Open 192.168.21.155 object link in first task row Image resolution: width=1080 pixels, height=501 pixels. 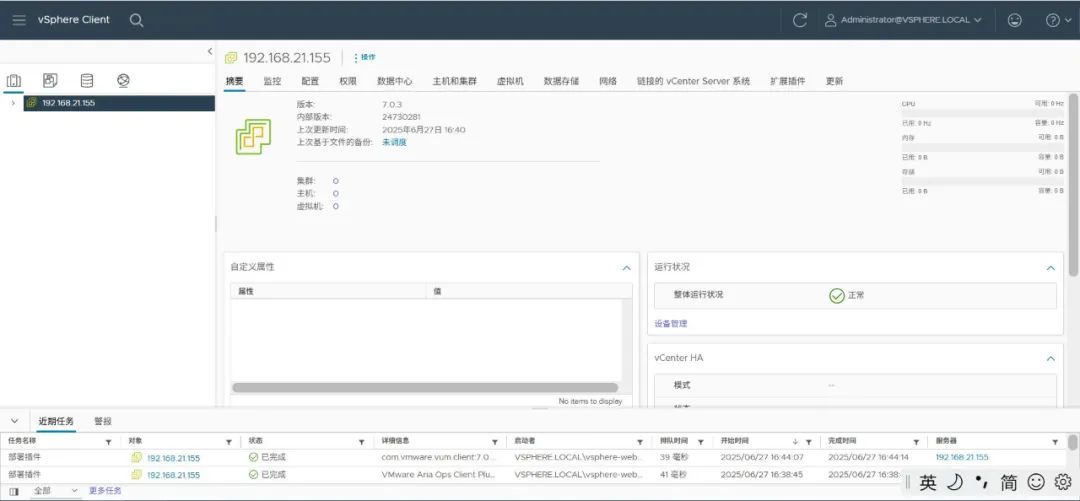pos(174,458)
